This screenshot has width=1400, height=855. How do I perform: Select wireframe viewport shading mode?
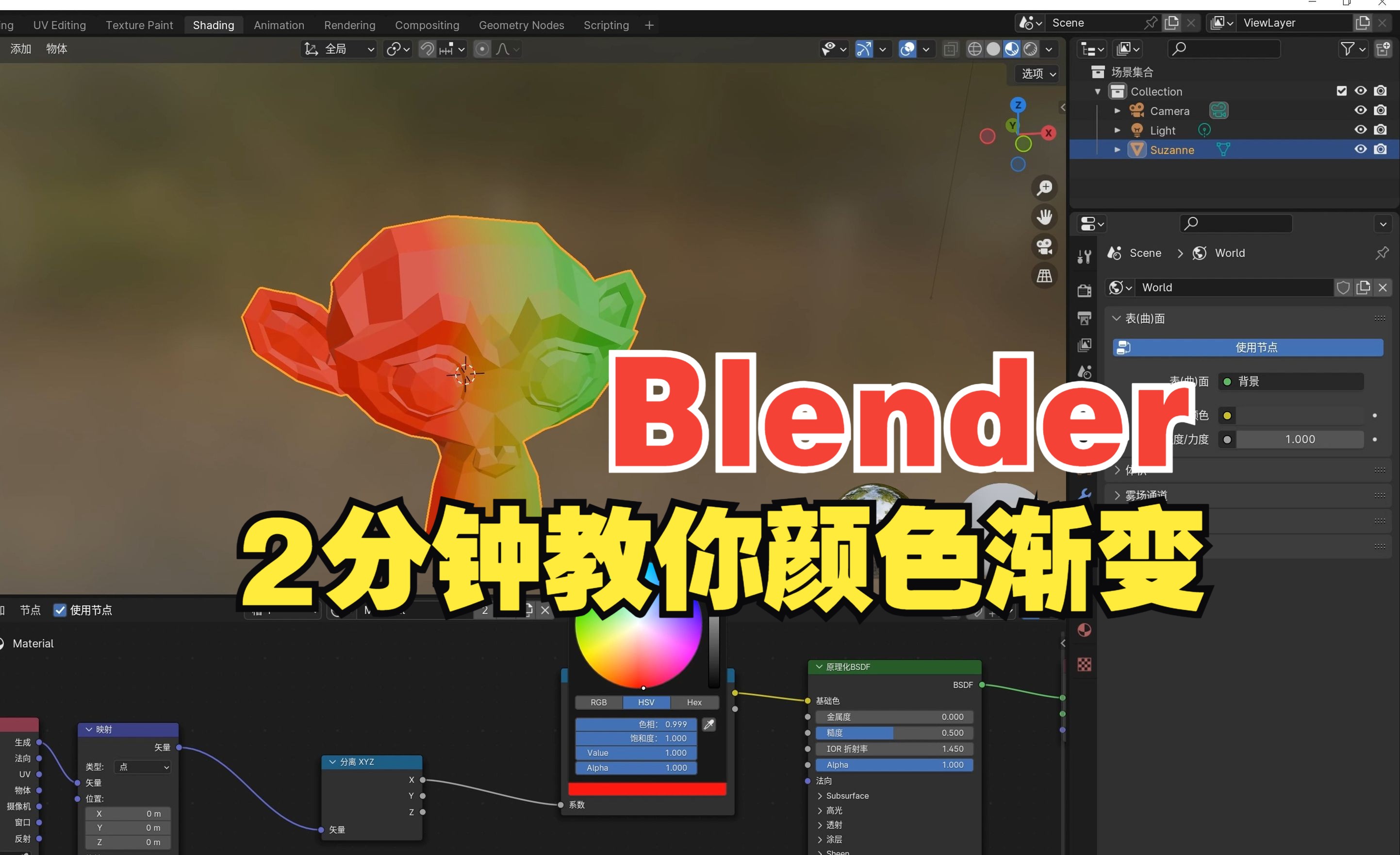pos(974,49)
